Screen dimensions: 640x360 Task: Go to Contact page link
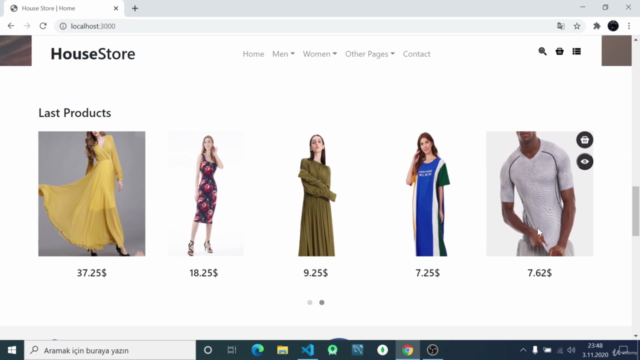tap(416, 54)
